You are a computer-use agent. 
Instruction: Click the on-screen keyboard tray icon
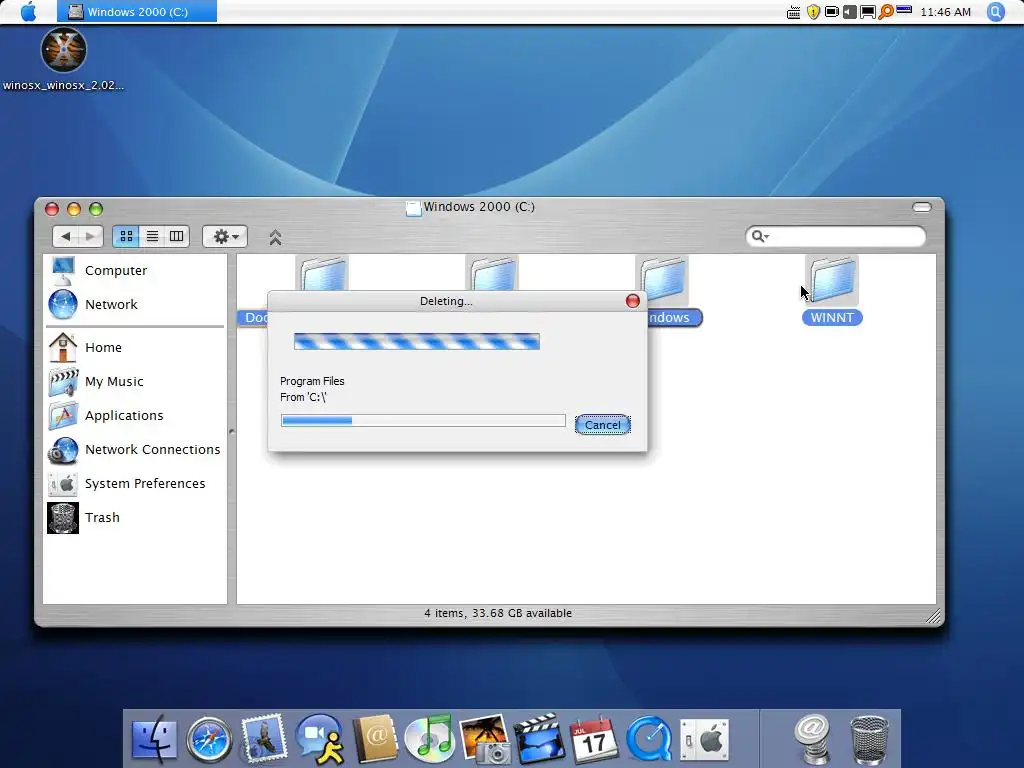click(x=793, y=12)
